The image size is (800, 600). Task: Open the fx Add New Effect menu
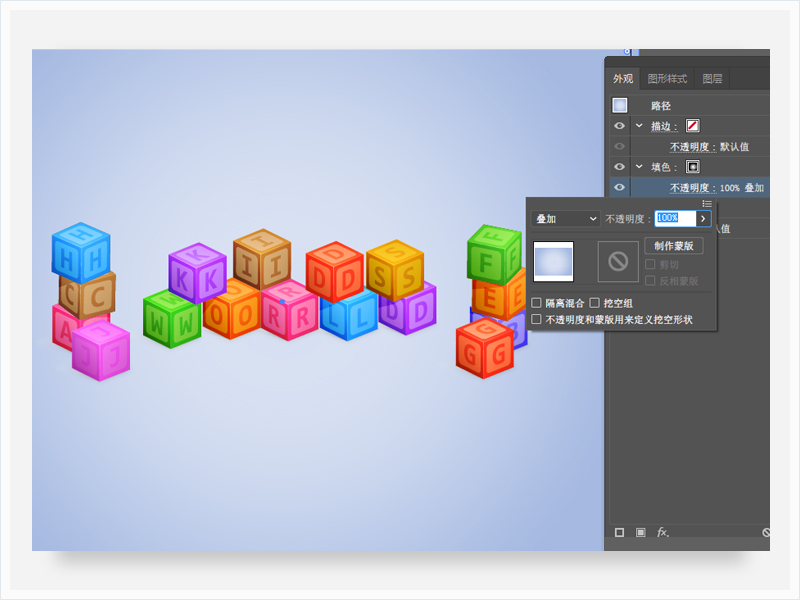[662, 533]
